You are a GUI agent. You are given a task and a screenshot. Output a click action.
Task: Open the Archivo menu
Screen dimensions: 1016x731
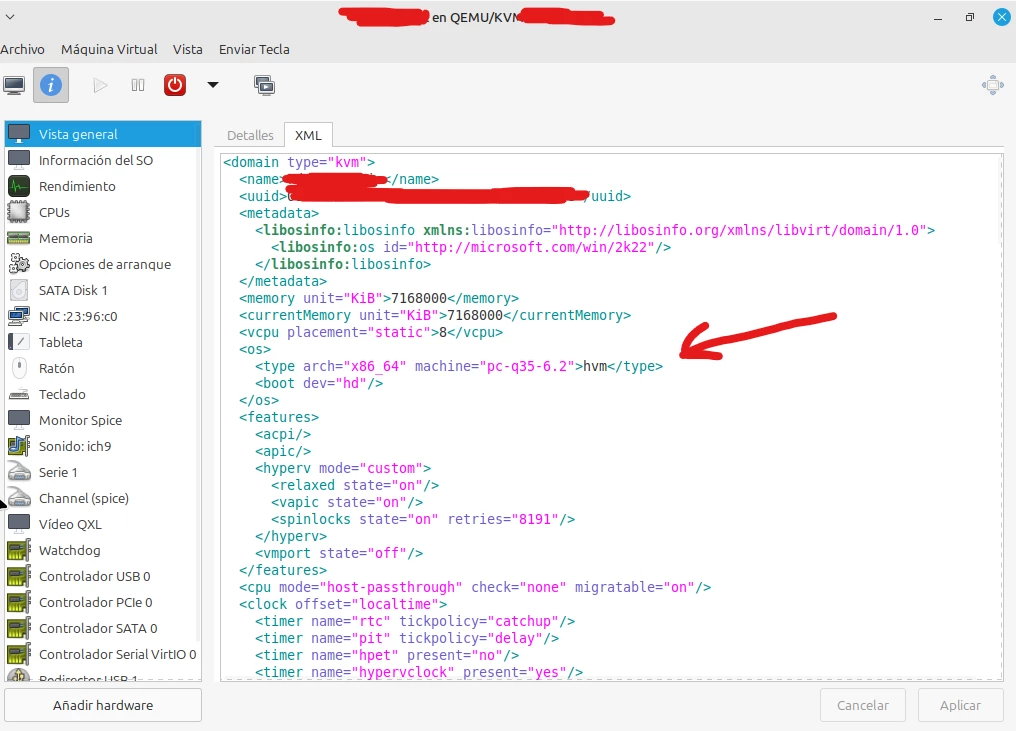22,49
